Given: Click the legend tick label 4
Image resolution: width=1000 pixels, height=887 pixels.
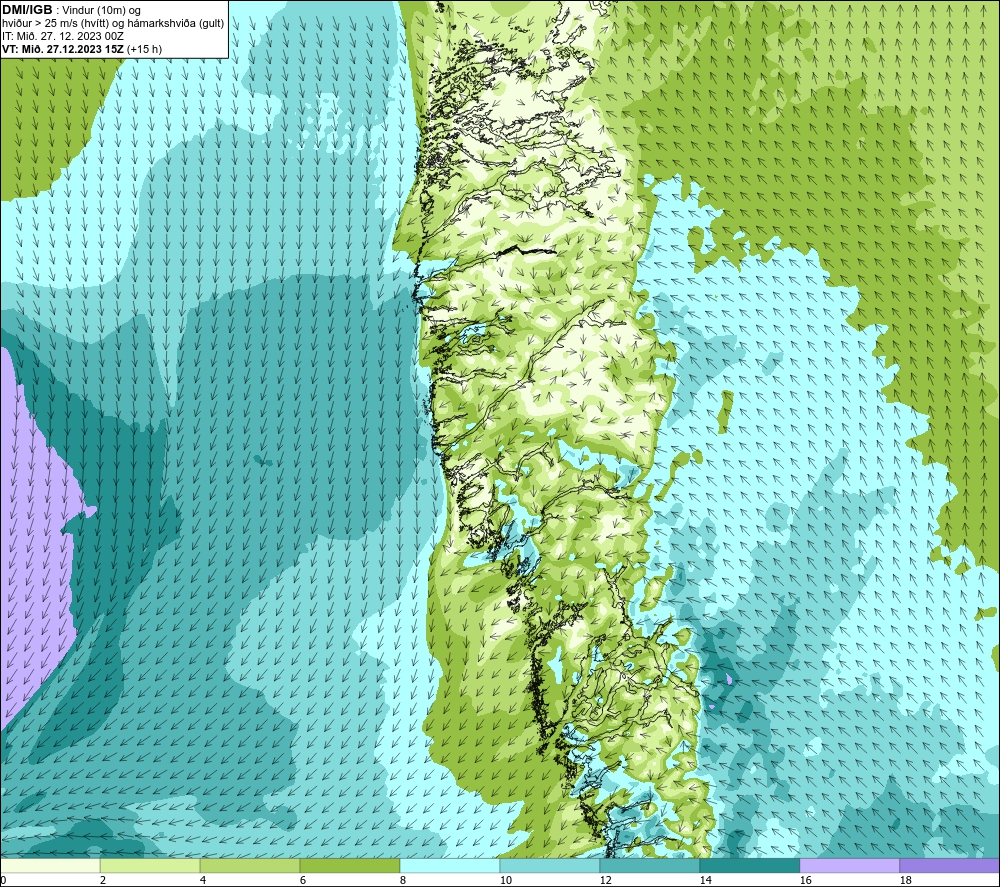Looking at the screenshot, I should 203,881.
